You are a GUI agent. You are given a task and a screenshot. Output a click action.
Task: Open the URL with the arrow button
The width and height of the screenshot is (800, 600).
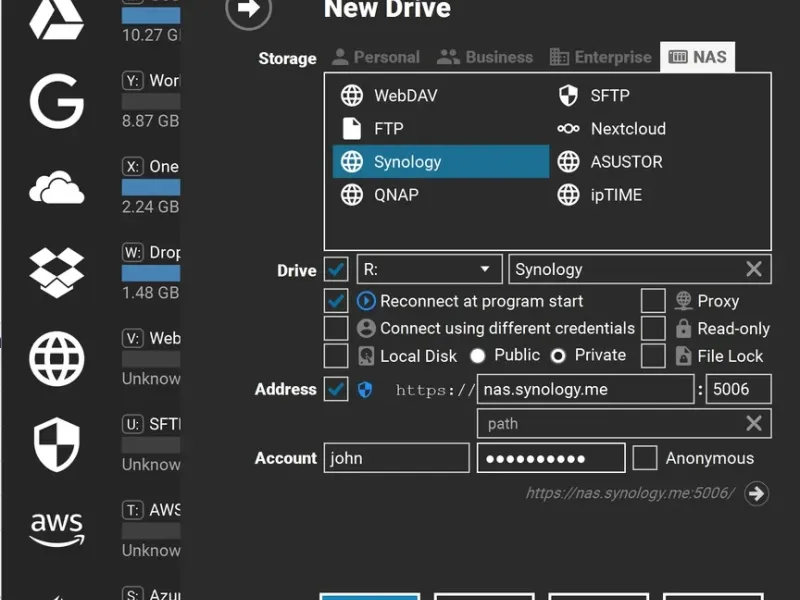point(756,493)
